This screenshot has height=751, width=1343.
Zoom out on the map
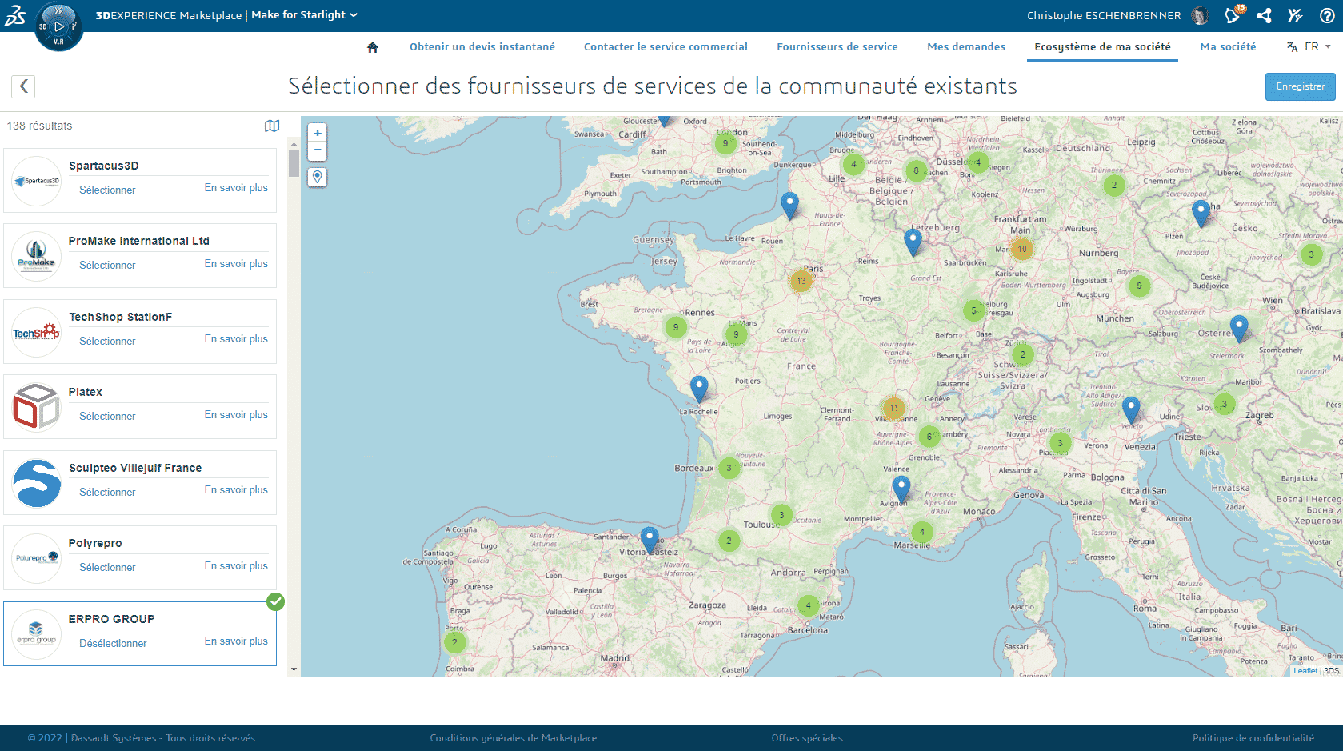click(317, 150)
